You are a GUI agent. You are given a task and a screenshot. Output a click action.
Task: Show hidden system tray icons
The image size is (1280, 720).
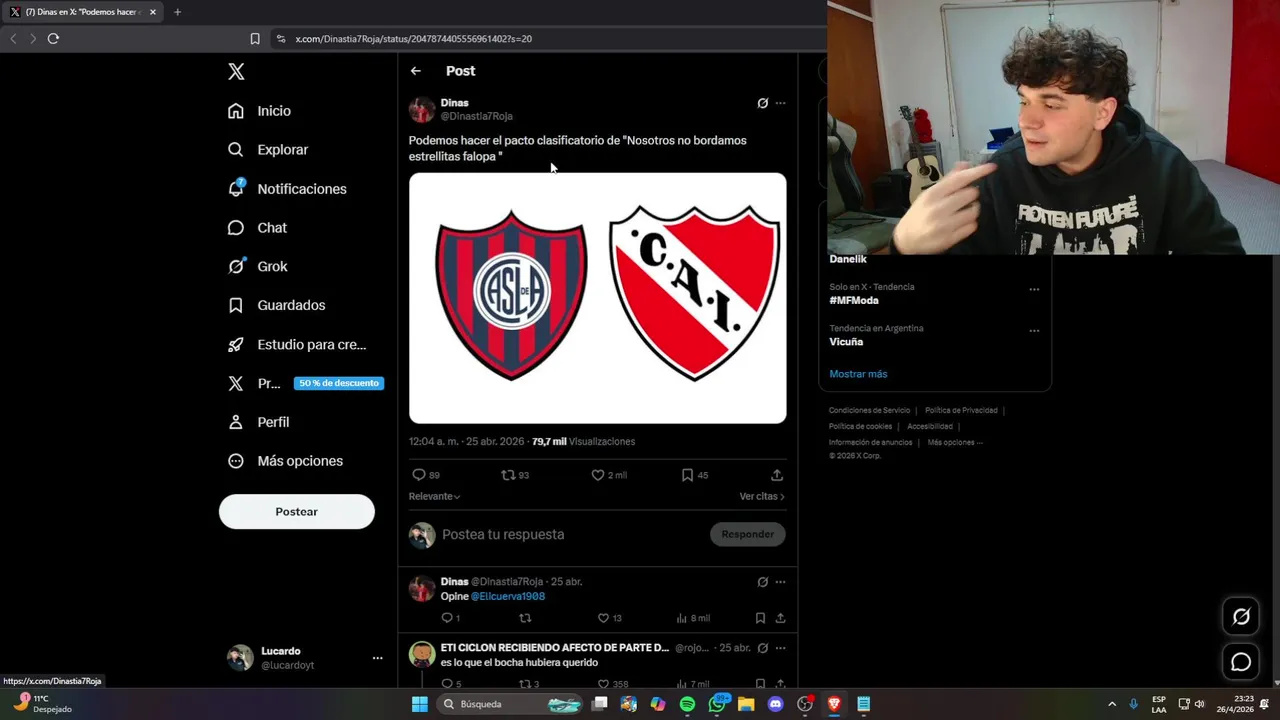pos(1111,704)
